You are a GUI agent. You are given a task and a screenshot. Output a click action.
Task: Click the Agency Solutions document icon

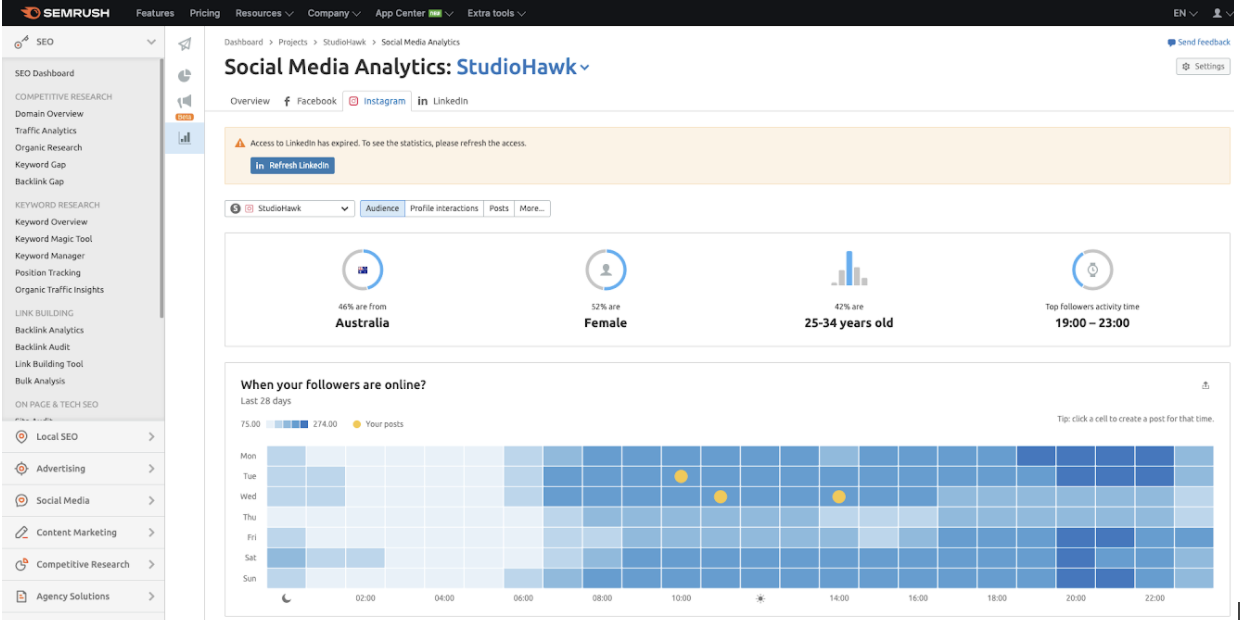pos(22,597)
